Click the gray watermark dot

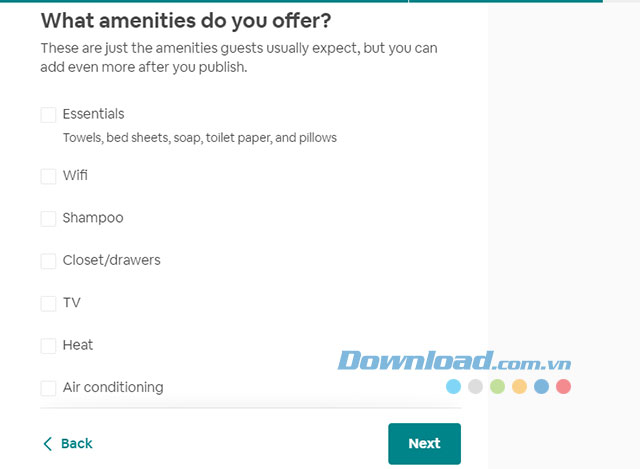coord(476,386)
